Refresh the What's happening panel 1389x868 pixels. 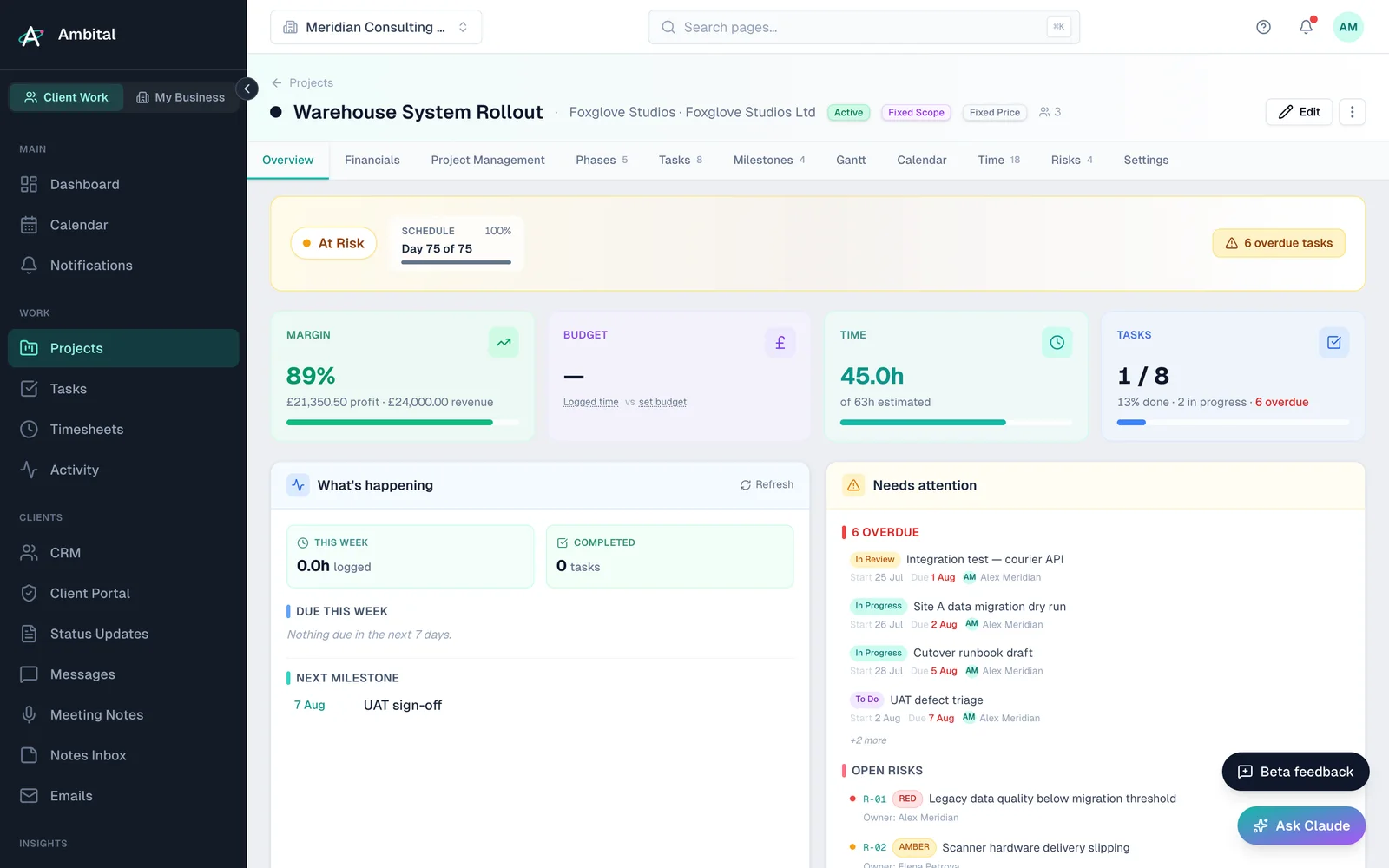[767, 484]
